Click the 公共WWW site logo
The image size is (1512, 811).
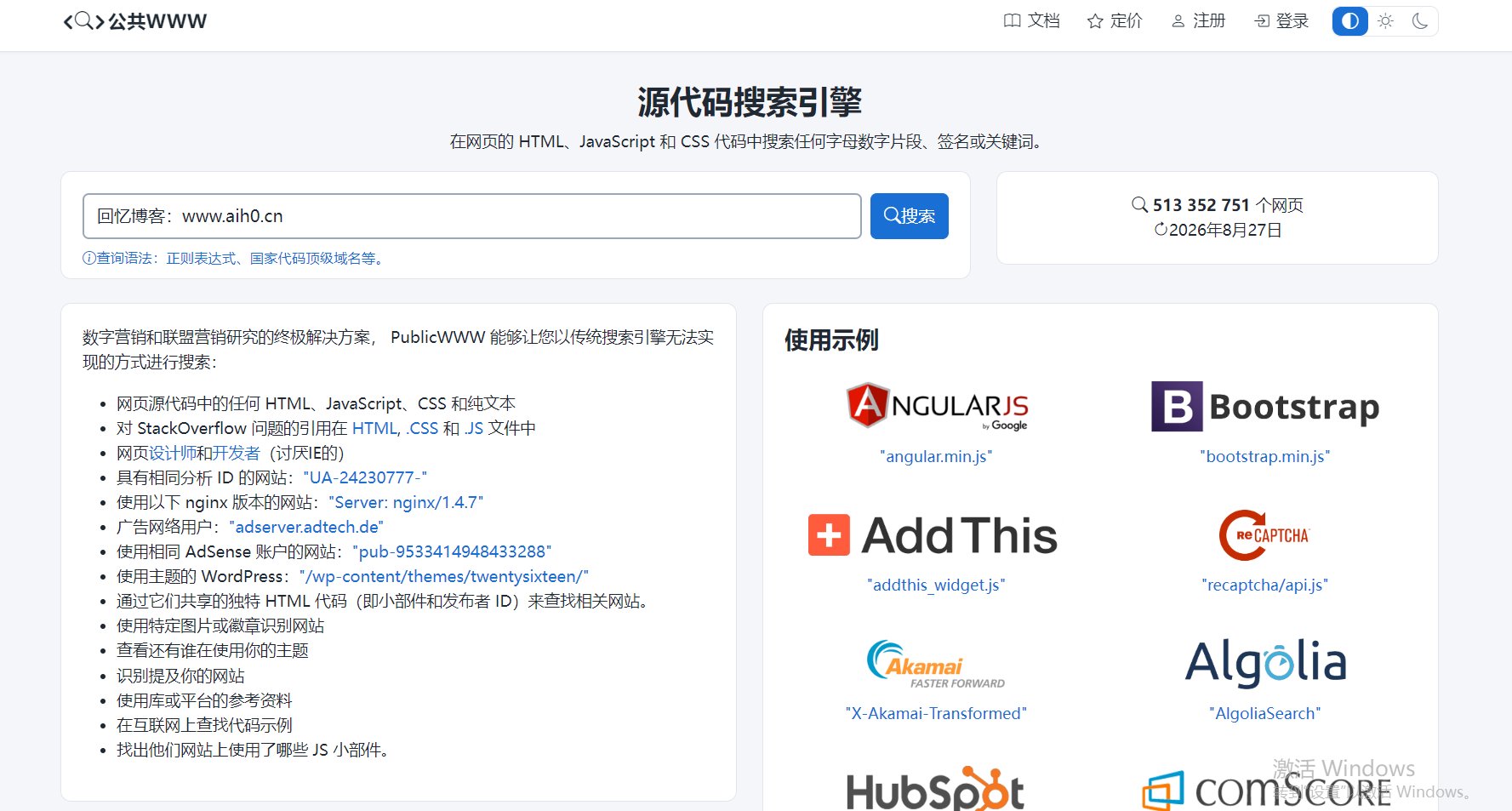pyautogui.click(x=135, y=21)
